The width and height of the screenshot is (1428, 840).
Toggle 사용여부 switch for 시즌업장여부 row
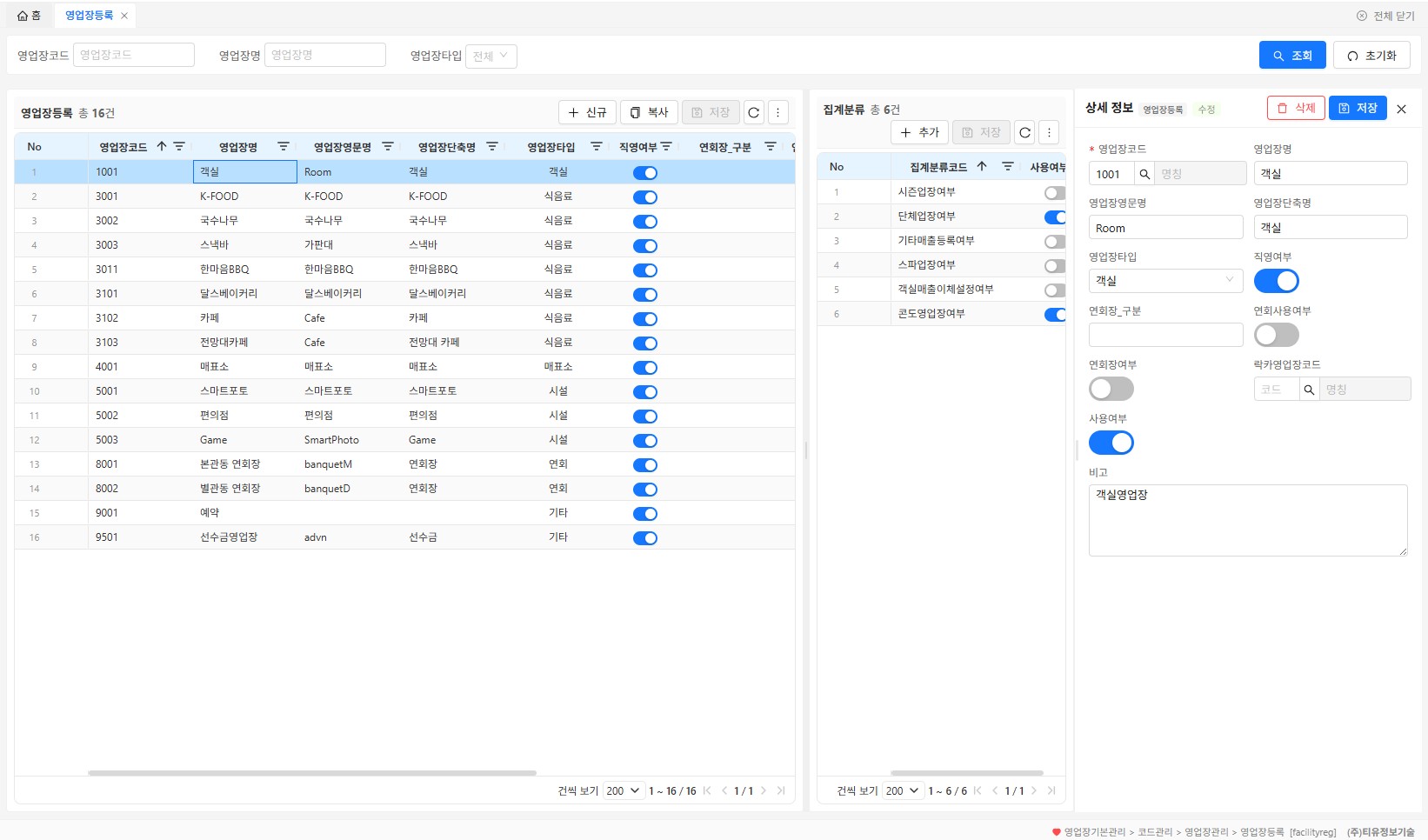pyautogui.click(x=1055, y=192)
